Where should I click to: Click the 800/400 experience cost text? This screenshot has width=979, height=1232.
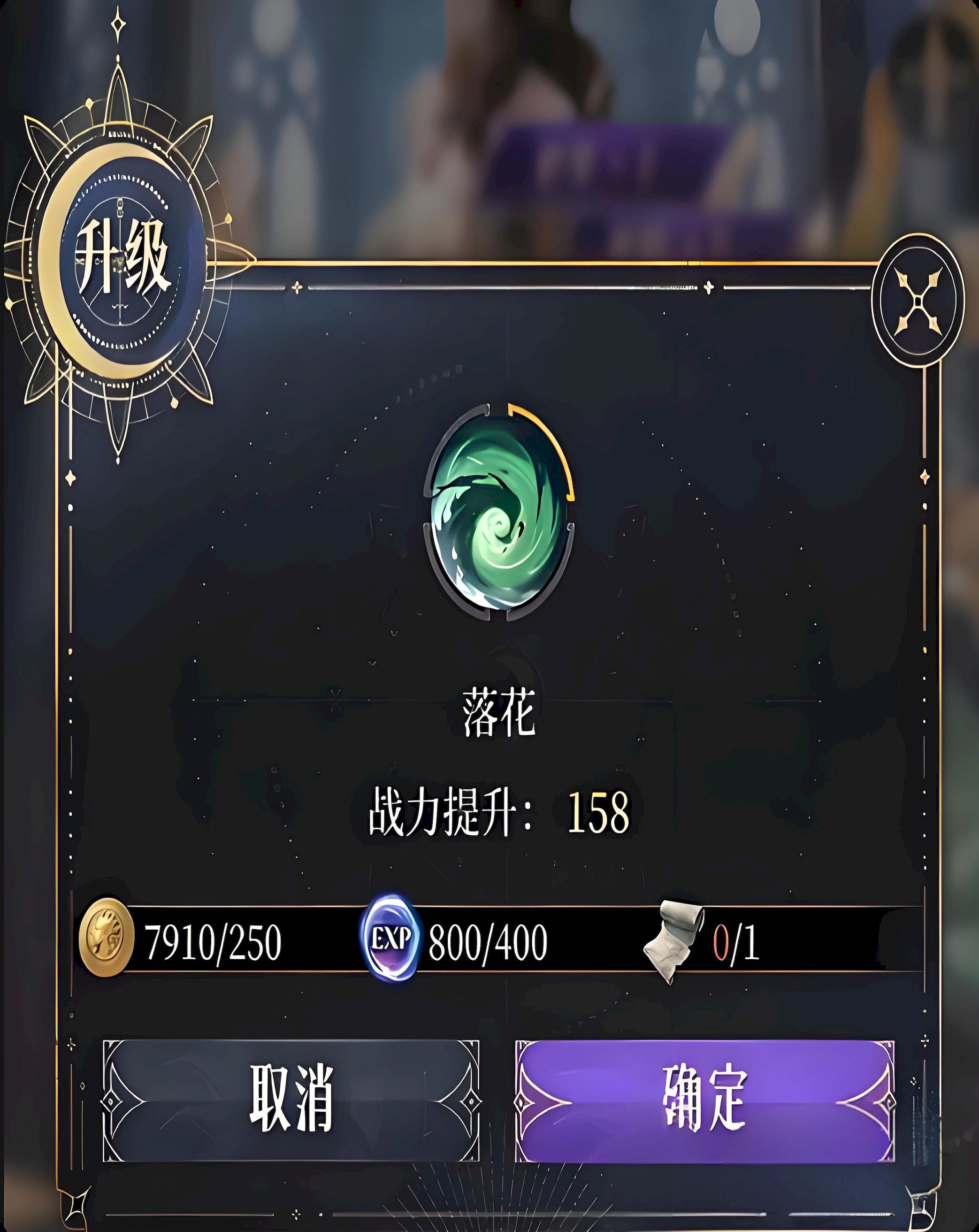[487, 942]
